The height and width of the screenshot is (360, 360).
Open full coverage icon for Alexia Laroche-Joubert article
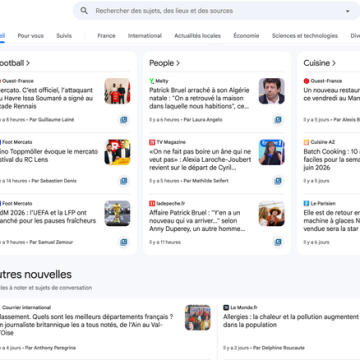click(278, 181)
